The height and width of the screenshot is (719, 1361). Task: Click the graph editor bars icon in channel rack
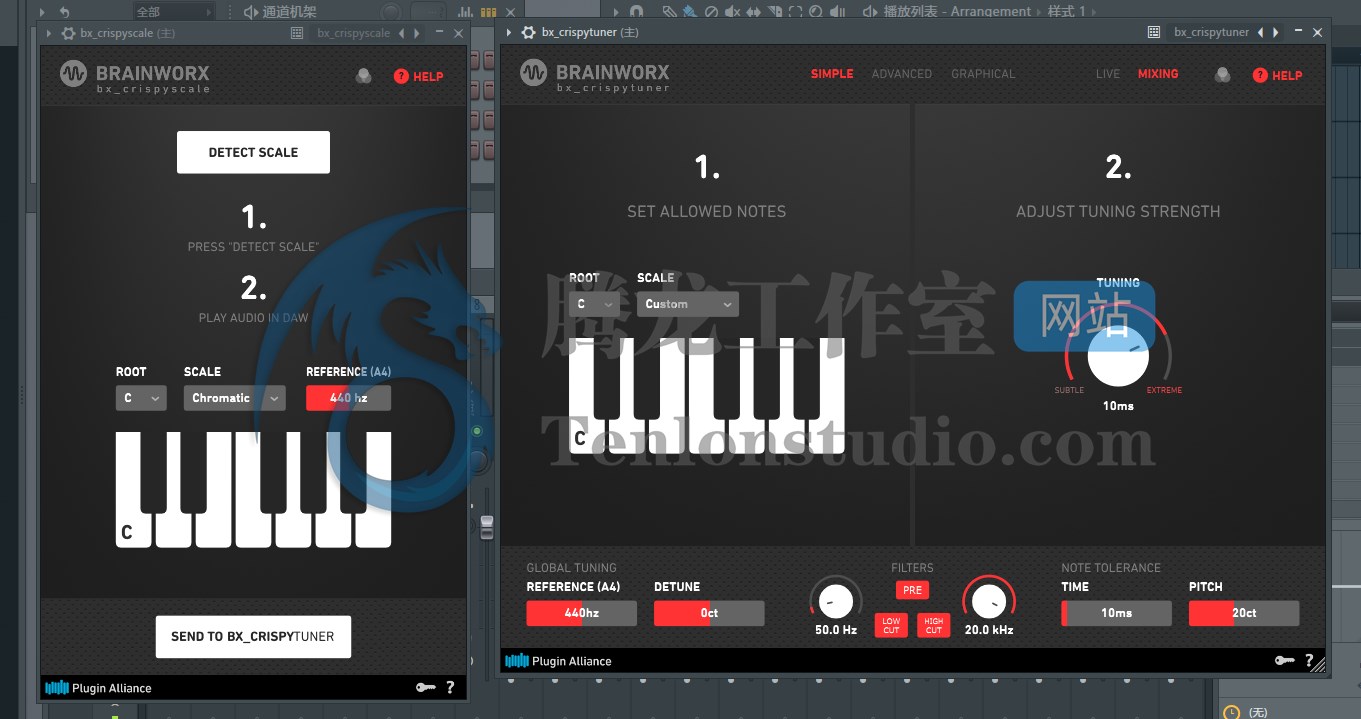pyautogui.click(x=466, y=12)
